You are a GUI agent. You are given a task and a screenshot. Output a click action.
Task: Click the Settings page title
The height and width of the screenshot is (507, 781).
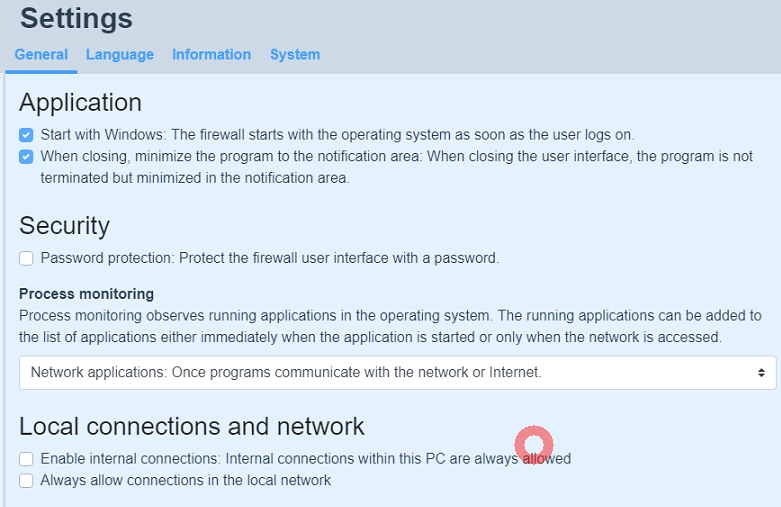(76, 18)
